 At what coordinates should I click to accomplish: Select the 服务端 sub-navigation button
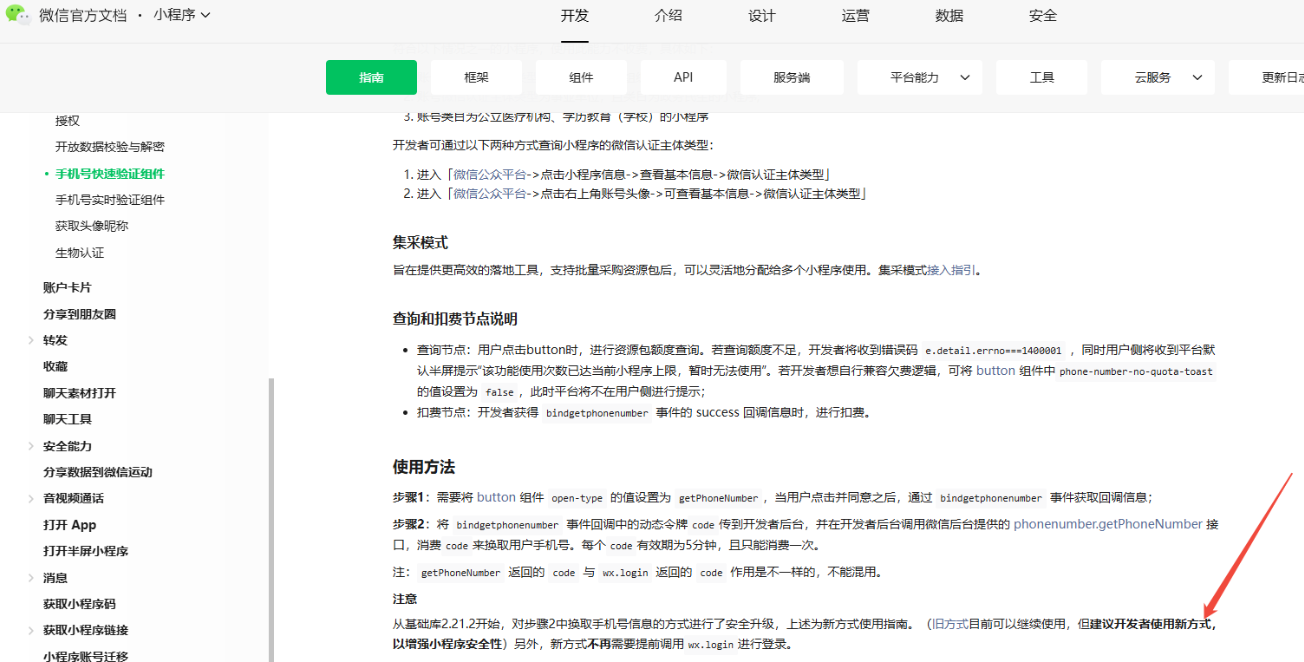(x=791, y=77)
